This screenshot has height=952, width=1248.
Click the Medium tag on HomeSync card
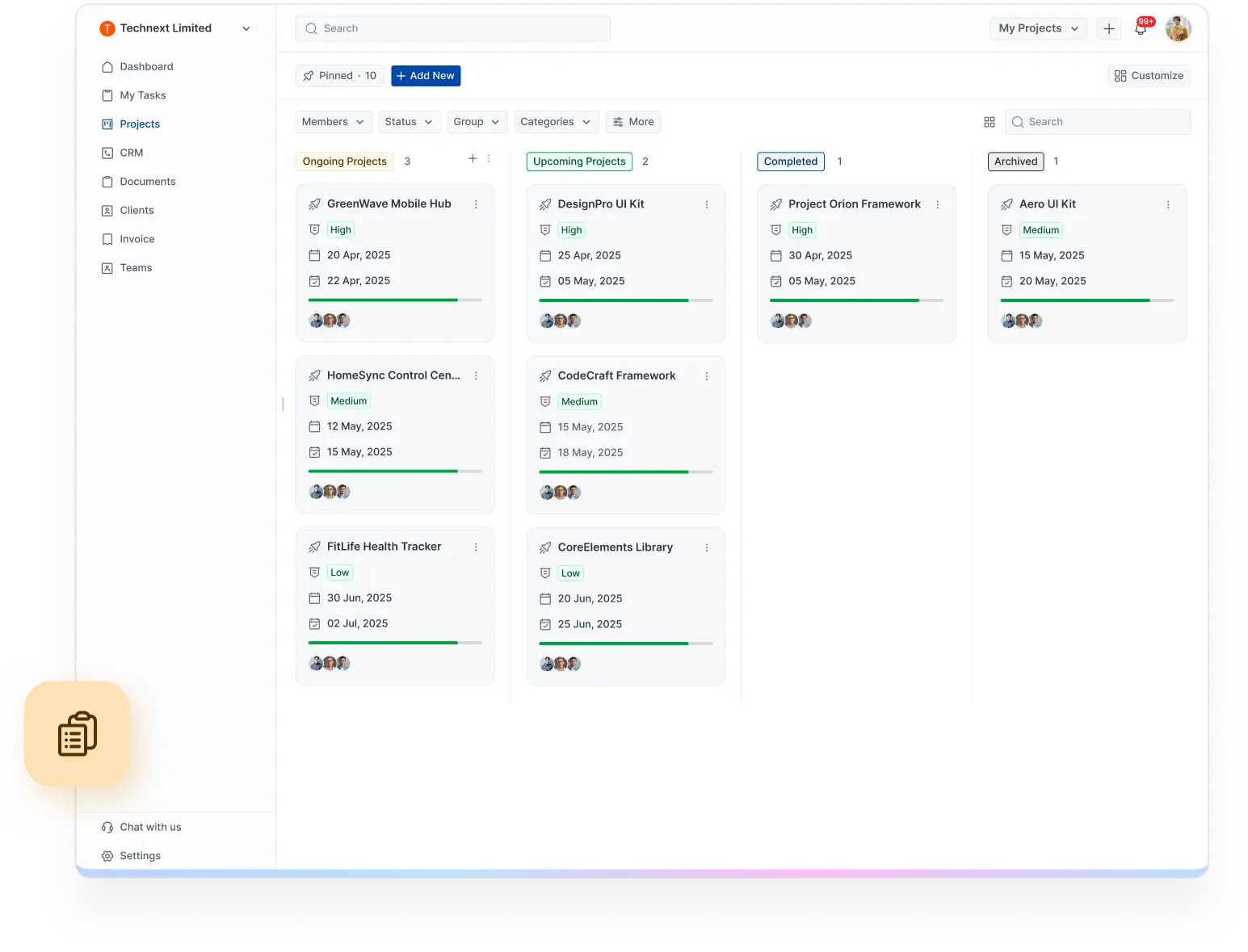pos(349,401)
